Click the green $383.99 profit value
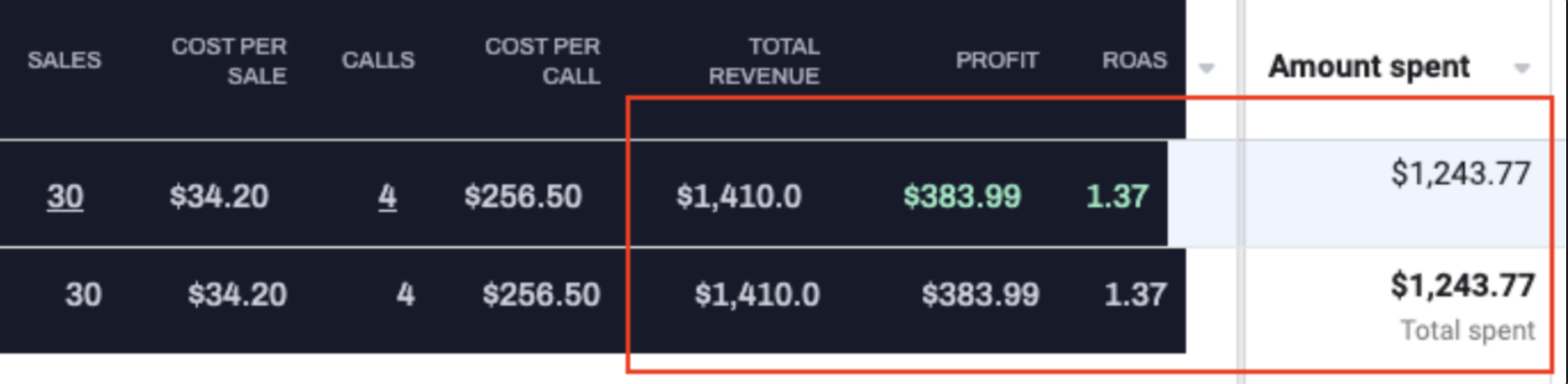1568x384 pixels. (961, 197)
